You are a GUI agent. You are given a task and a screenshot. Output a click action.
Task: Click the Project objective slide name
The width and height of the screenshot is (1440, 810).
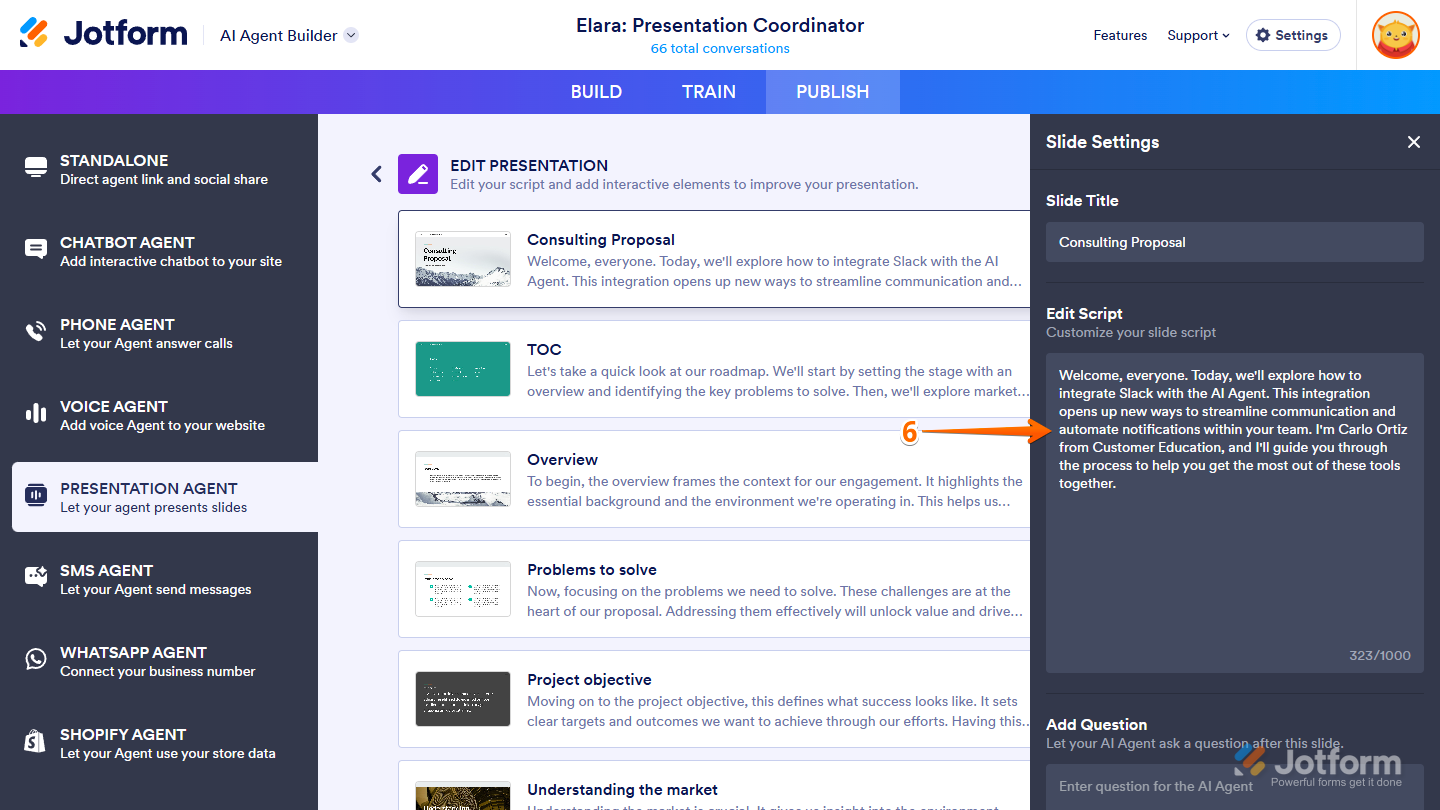click(590, 680)
